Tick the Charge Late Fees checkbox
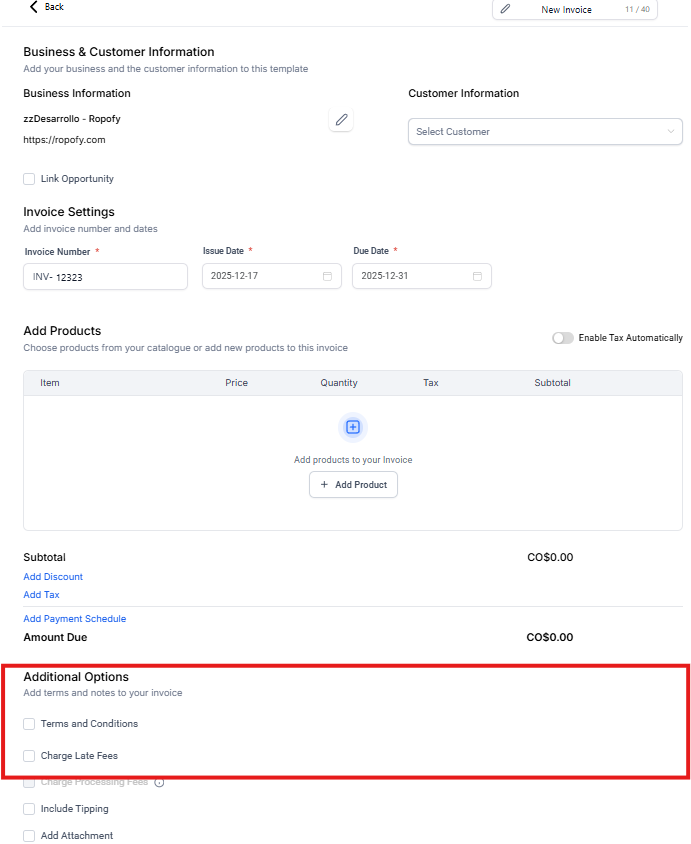 pyautogui.click(x=29, y=756)
